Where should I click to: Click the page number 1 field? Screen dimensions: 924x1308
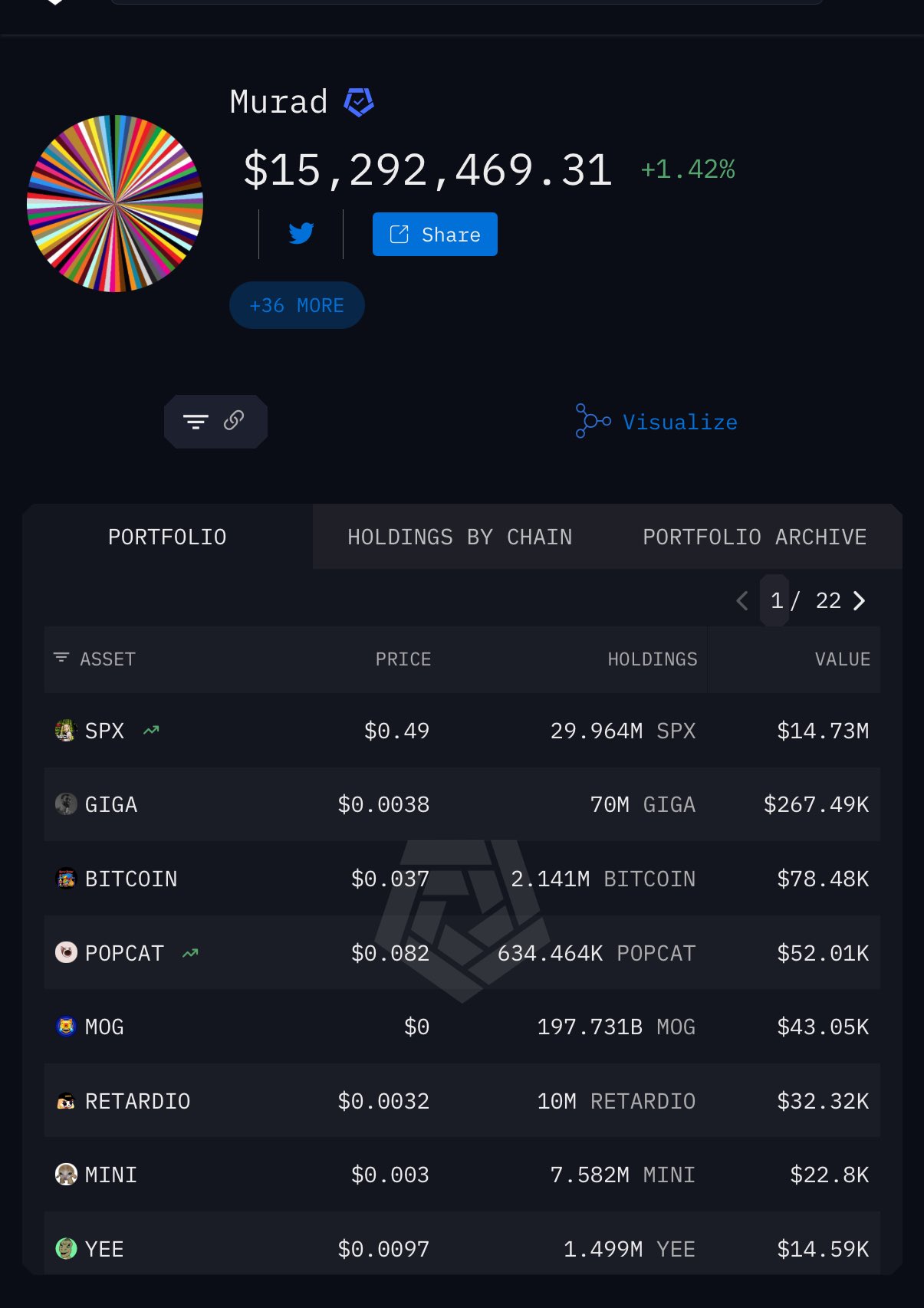(776, 600)
